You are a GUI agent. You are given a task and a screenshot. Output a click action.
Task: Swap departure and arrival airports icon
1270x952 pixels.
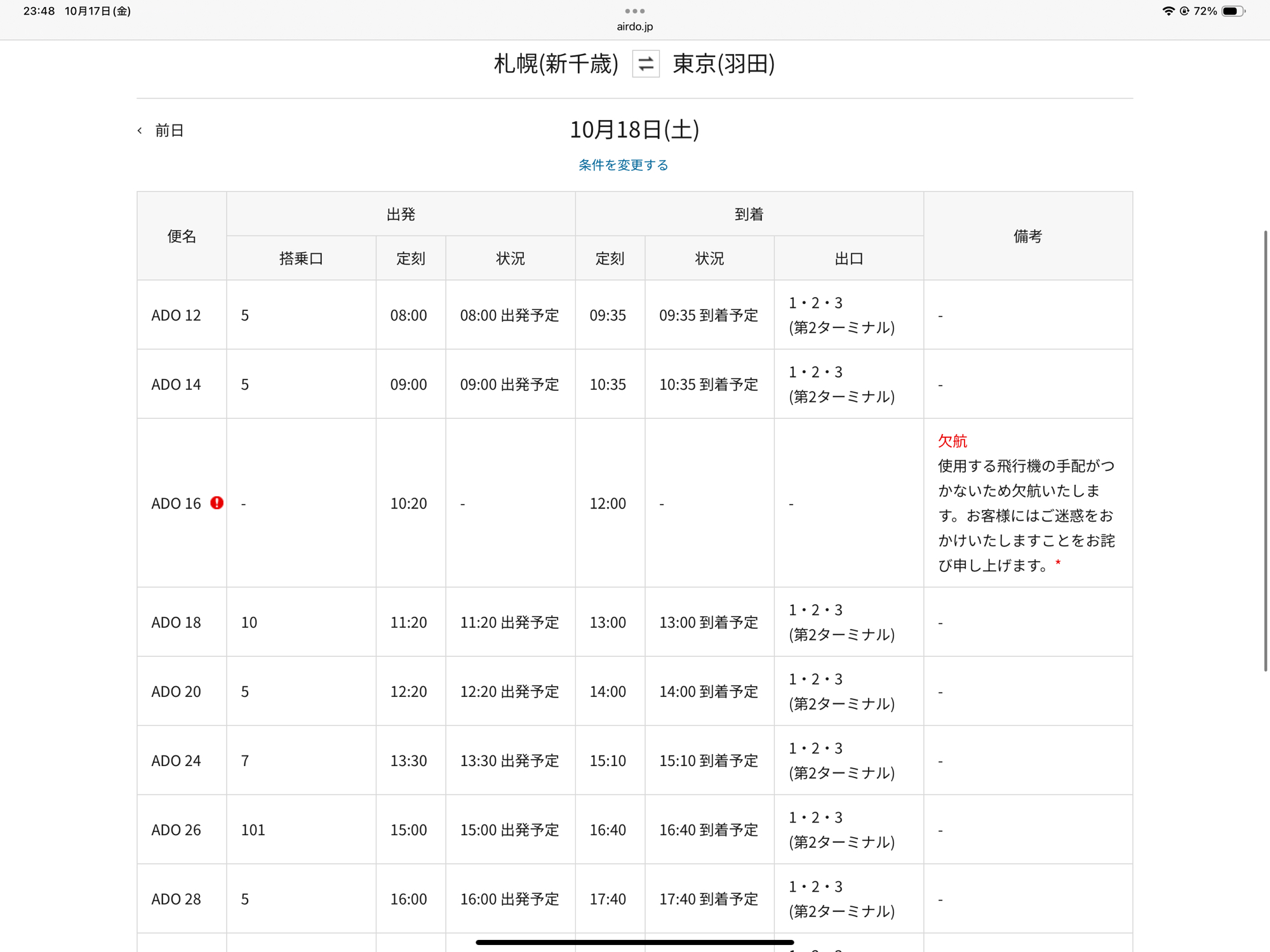pos(645,63)
